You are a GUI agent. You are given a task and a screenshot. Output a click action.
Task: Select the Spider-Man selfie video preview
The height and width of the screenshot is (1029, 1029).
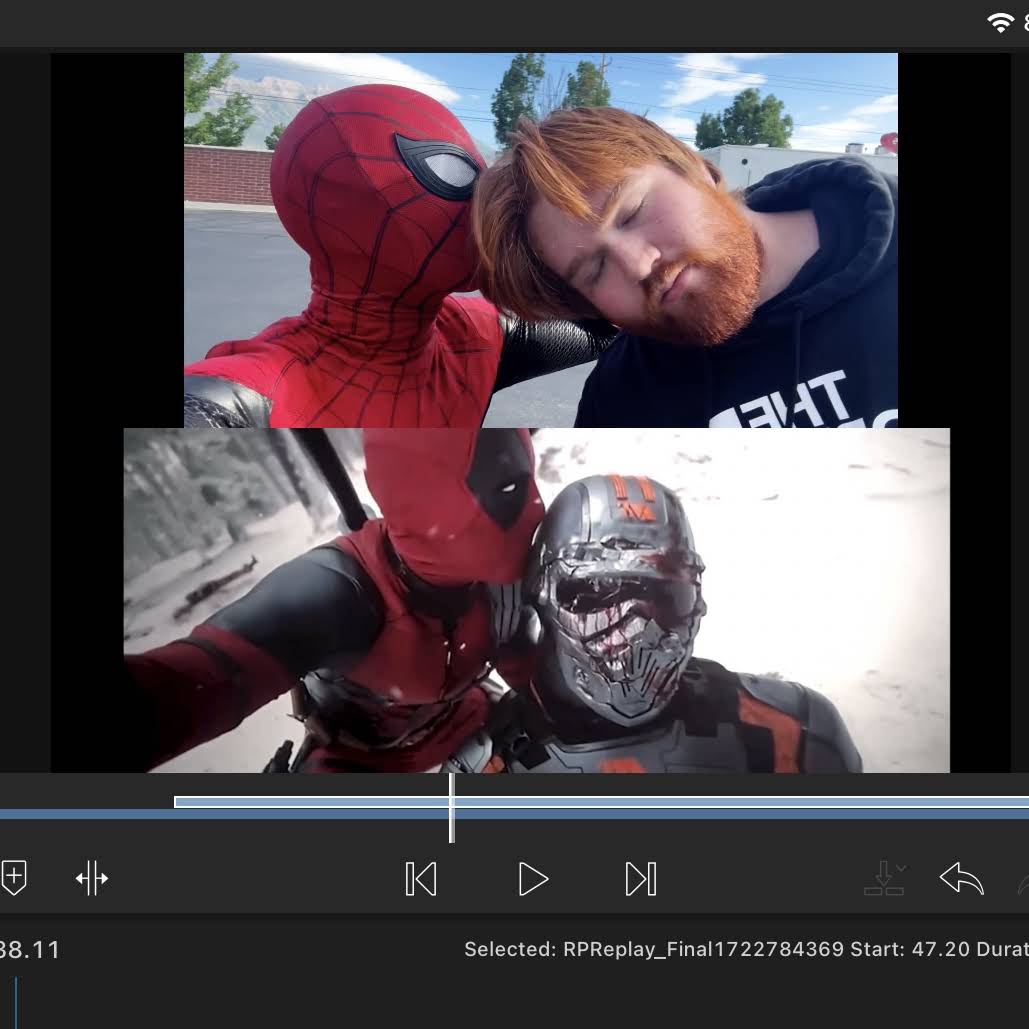tap(541, 240)
